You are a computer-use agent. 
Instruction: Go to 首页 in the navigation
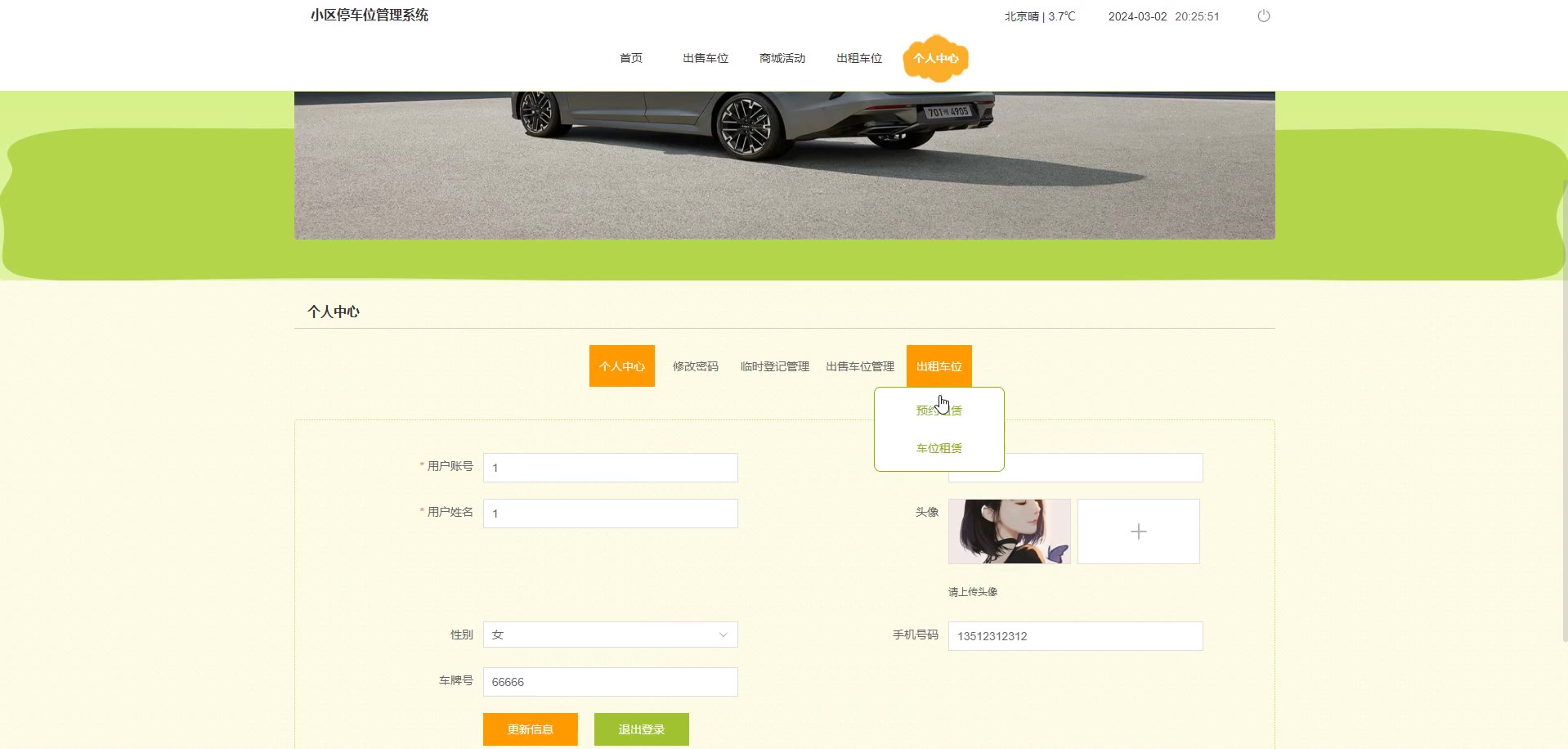(630, 58)
